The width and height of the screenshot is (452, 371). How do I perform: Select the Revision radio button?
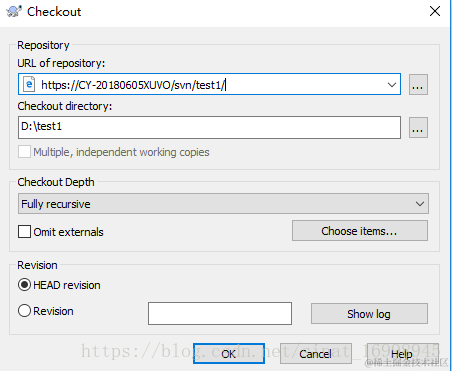click(24, 311)
